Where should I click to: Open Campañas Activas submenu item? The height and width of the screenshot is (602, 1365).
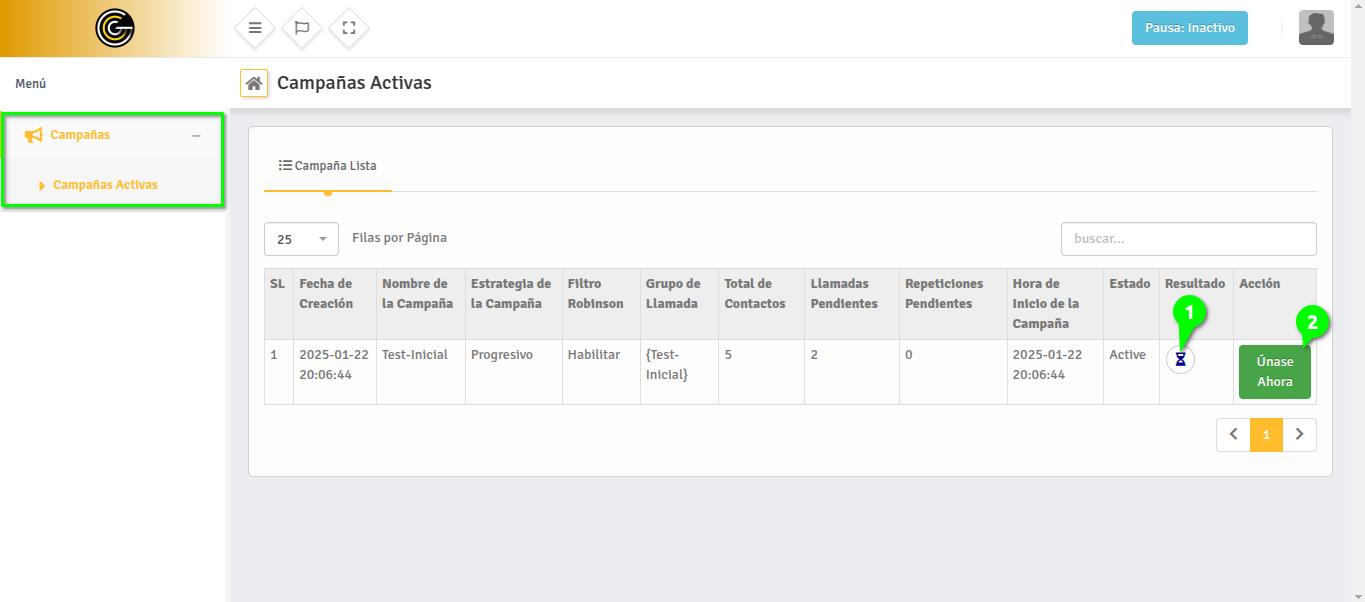click(x=105, y=185)
